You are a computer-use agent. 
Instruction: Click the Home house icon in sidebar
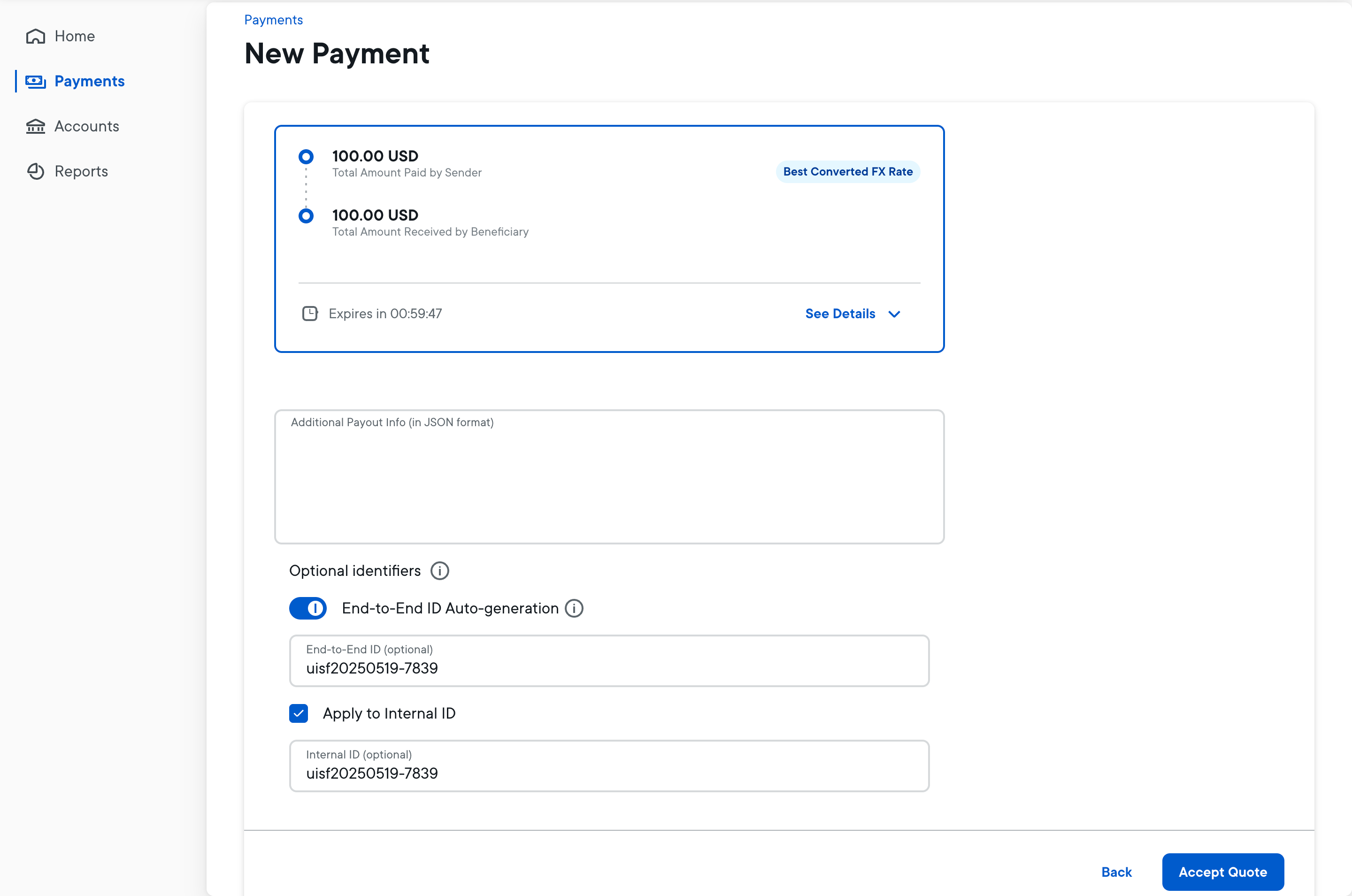point(35,37)
